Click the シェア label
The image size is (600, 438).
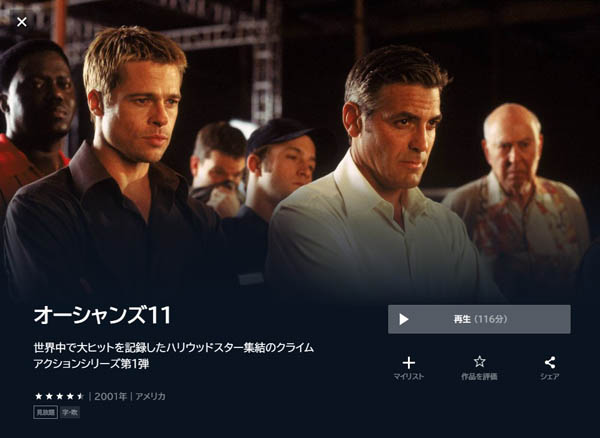pos(550,376)
